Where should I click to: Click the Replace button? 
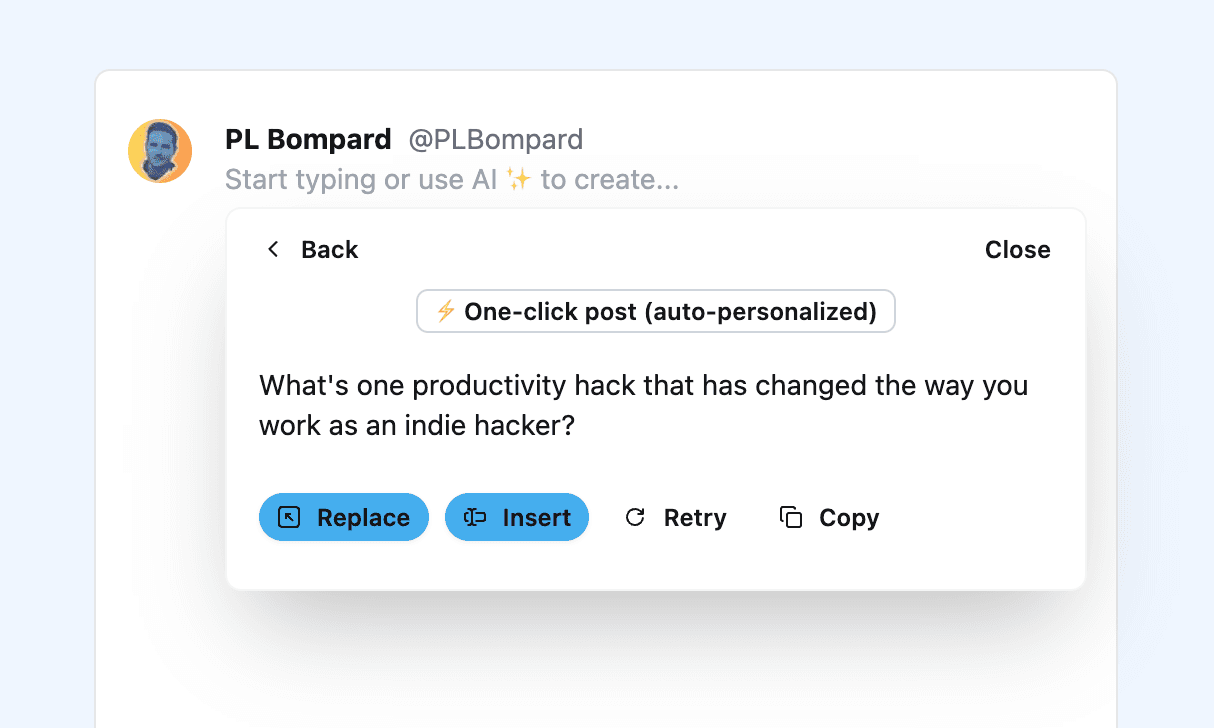tap(344, 517)
